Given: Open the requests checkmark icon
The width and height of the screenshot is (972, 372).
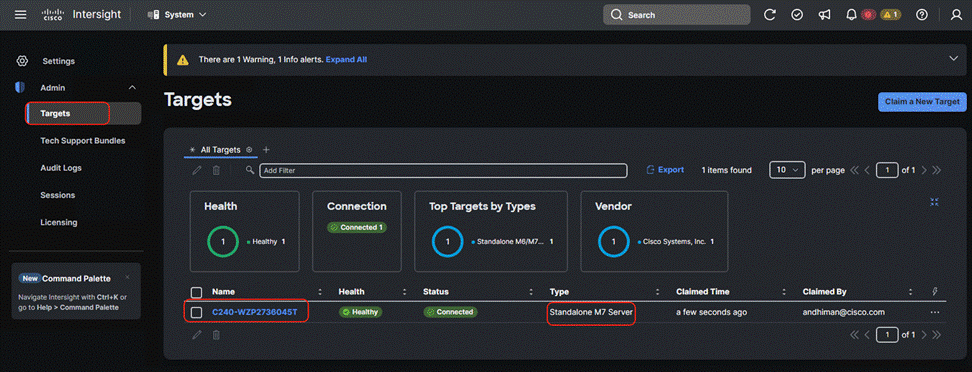Looking at the screenshot, I should click(797, 15).
